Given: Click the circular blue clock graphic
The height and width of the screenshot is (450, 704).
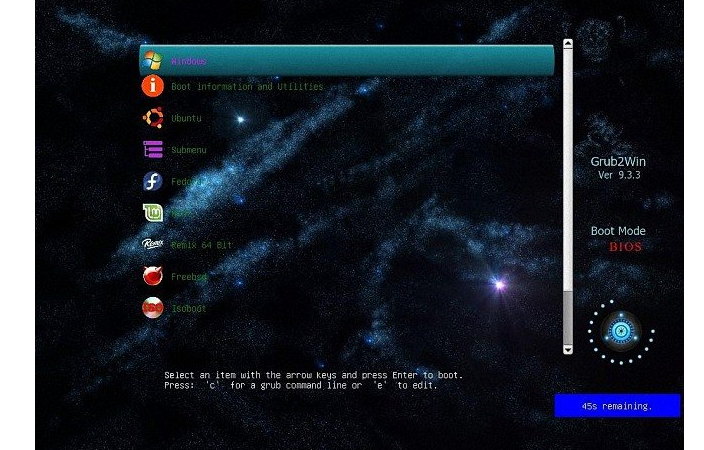Looking at the screenshot, I should pos(621,332).
